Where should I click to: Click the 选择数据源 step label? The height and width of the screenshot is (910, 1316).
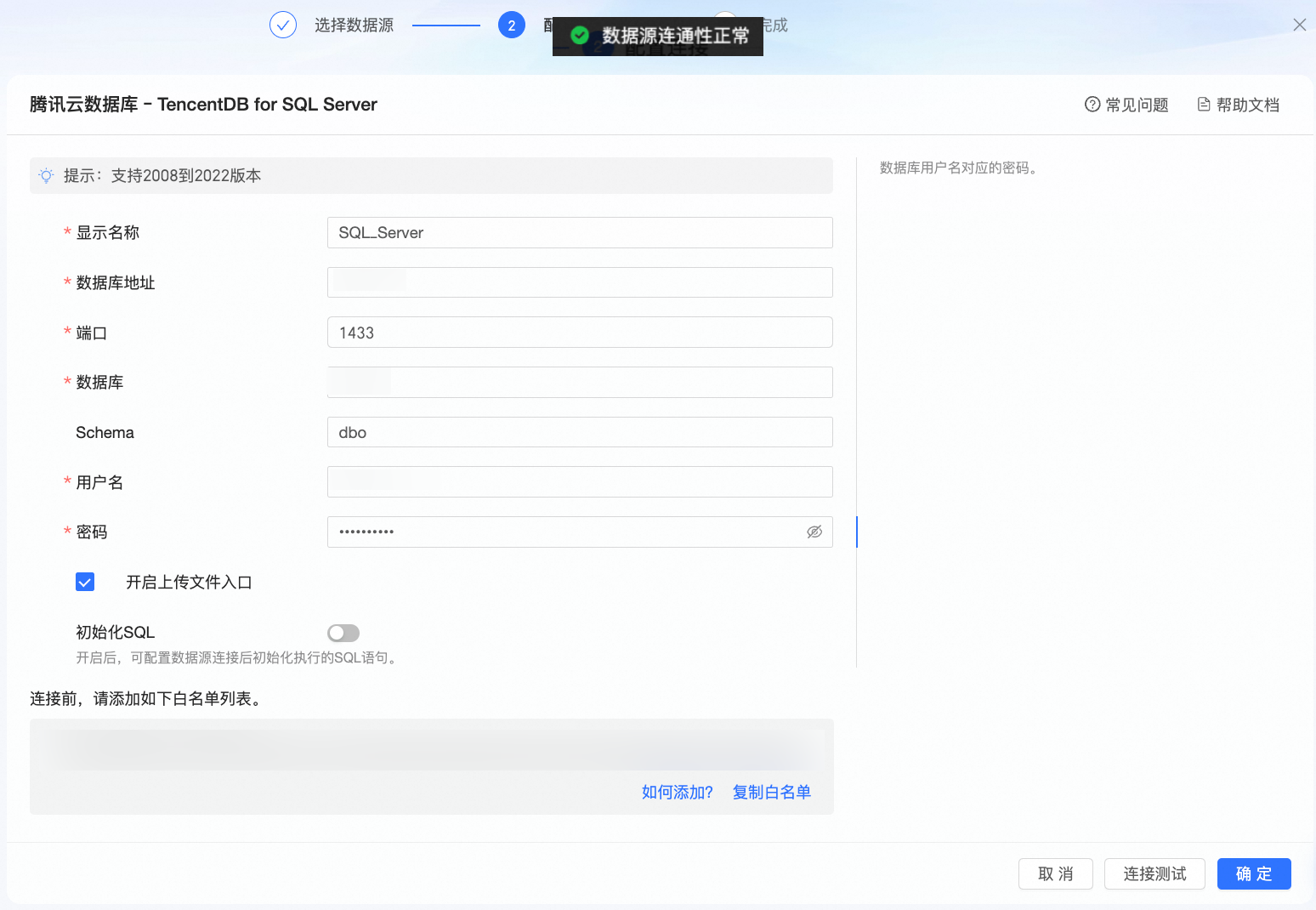tap(354, 26)
